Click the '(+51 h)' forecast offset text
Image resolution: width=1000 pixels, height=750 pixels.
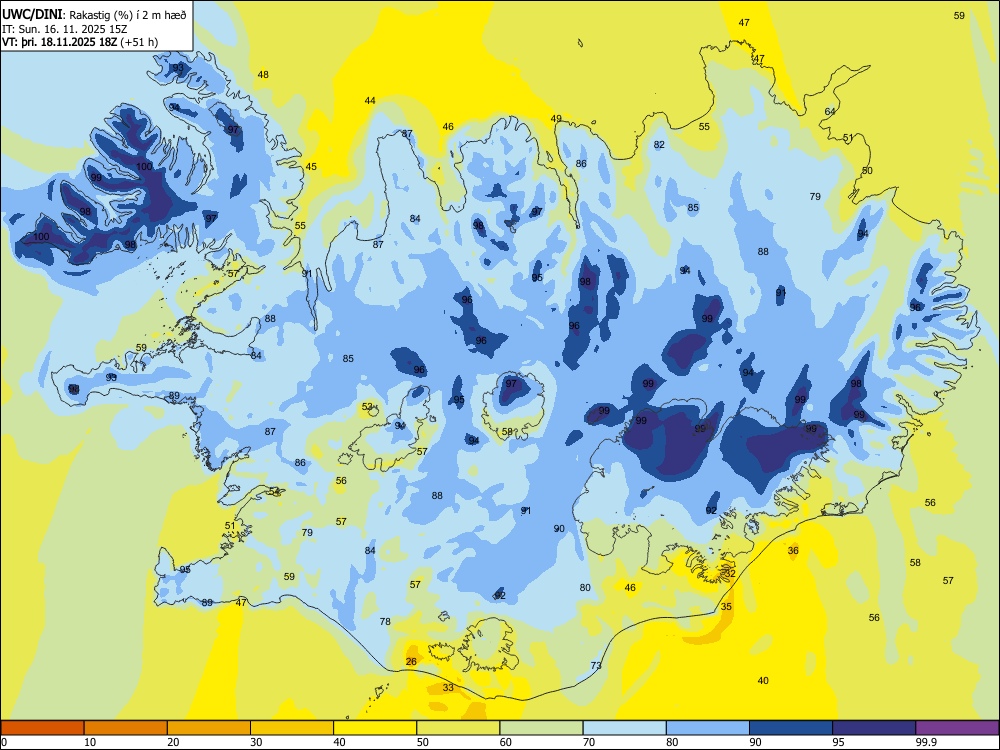(138, 42)
